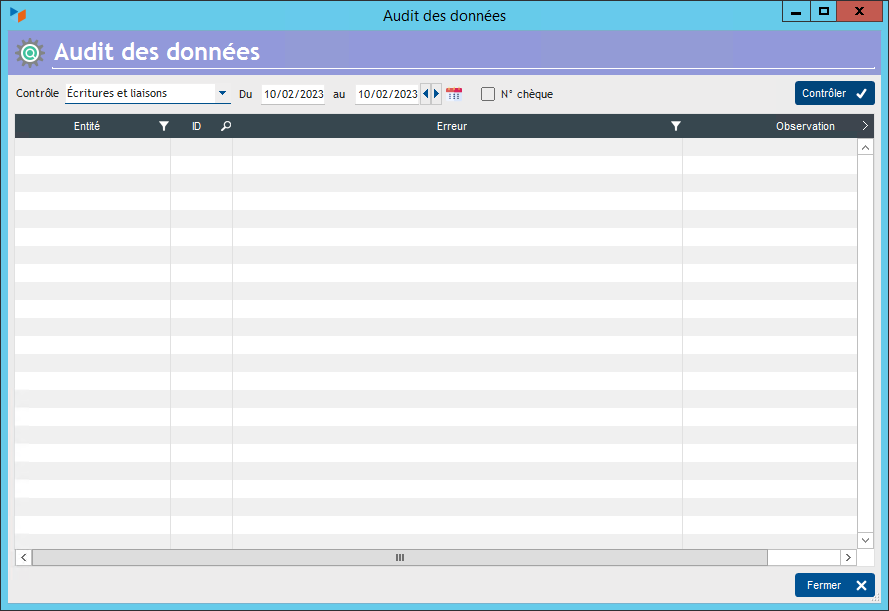Click the magnifier icon in ID column
The height and width of the screenshot is (611, 889).
pyautogui.click(x=226, y=127)
